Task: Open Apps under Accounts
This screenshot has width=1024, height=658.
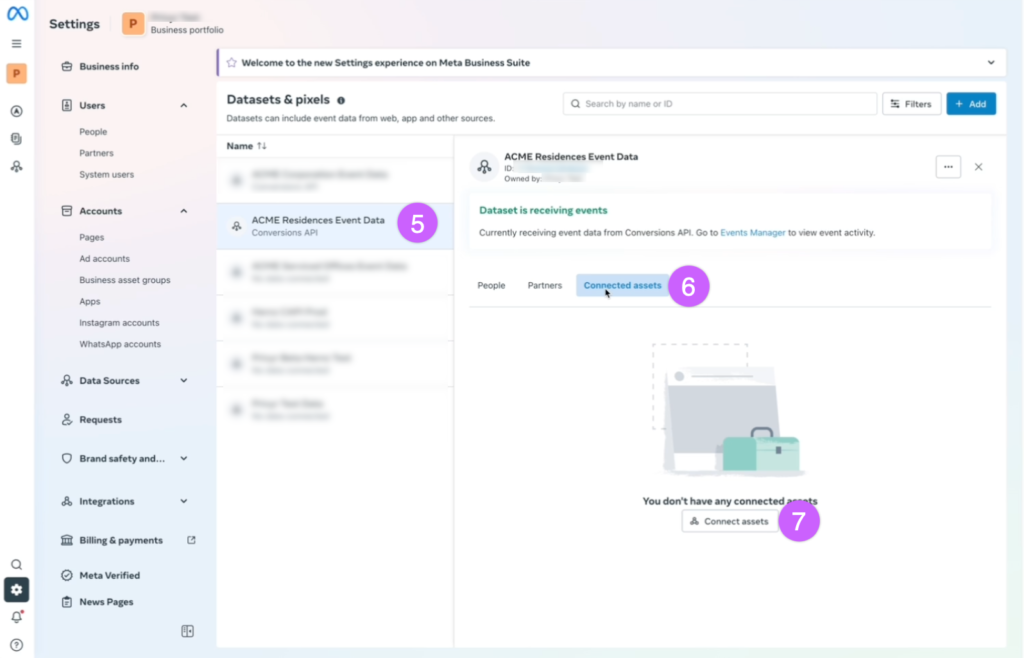Action: [89, 302]
